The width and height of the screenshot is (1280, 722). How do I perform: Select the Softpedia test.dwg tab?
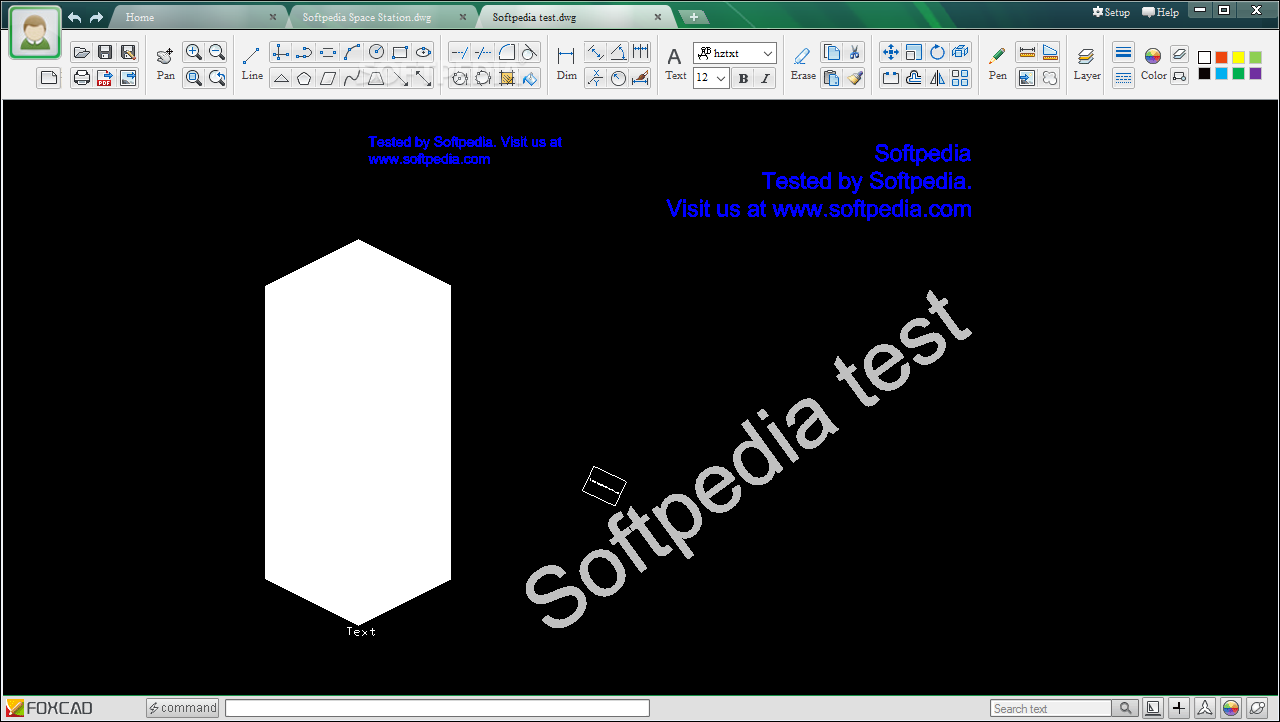534,17
